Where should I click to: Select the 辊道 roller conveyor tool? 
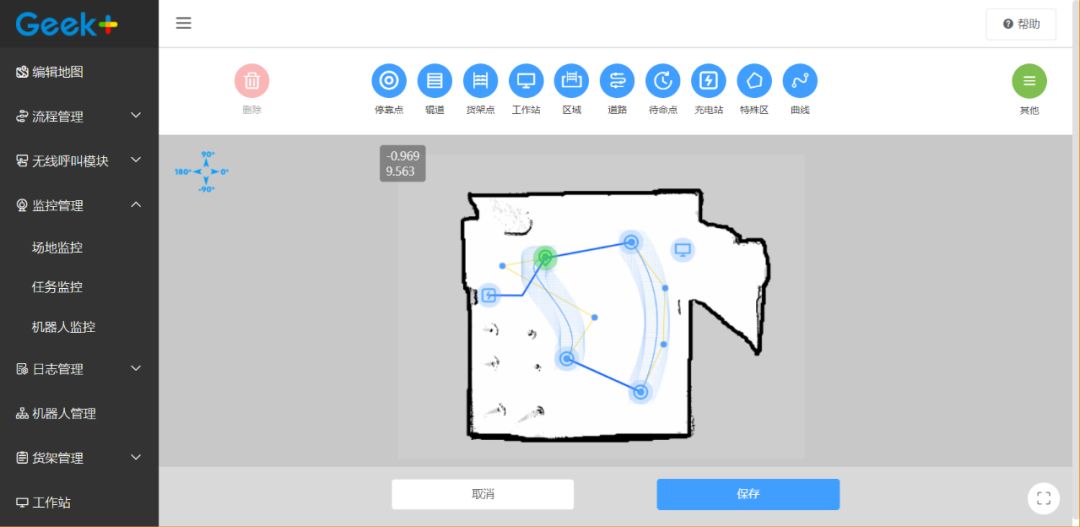pyautogui.click(x=435, y=81)
